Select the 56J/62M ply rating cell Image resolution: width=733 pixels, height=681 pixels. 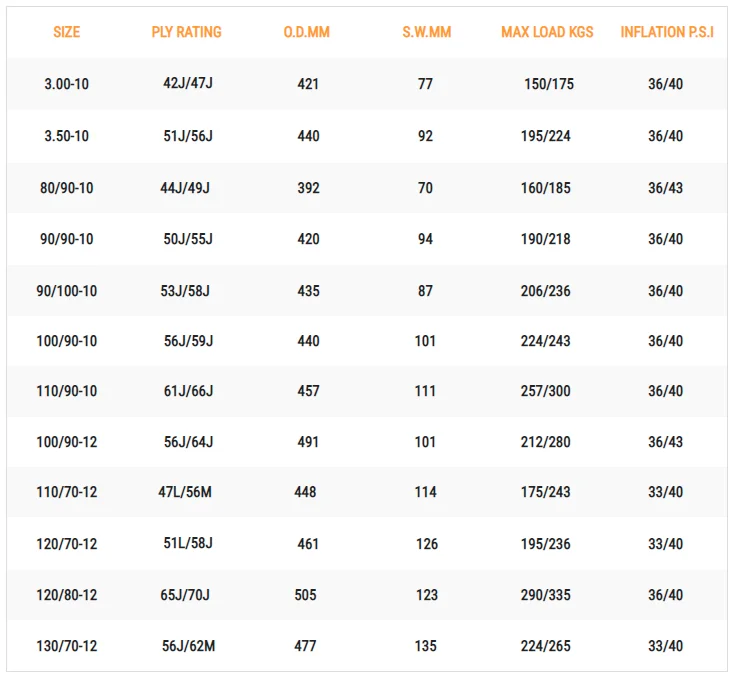click(188, 646)
